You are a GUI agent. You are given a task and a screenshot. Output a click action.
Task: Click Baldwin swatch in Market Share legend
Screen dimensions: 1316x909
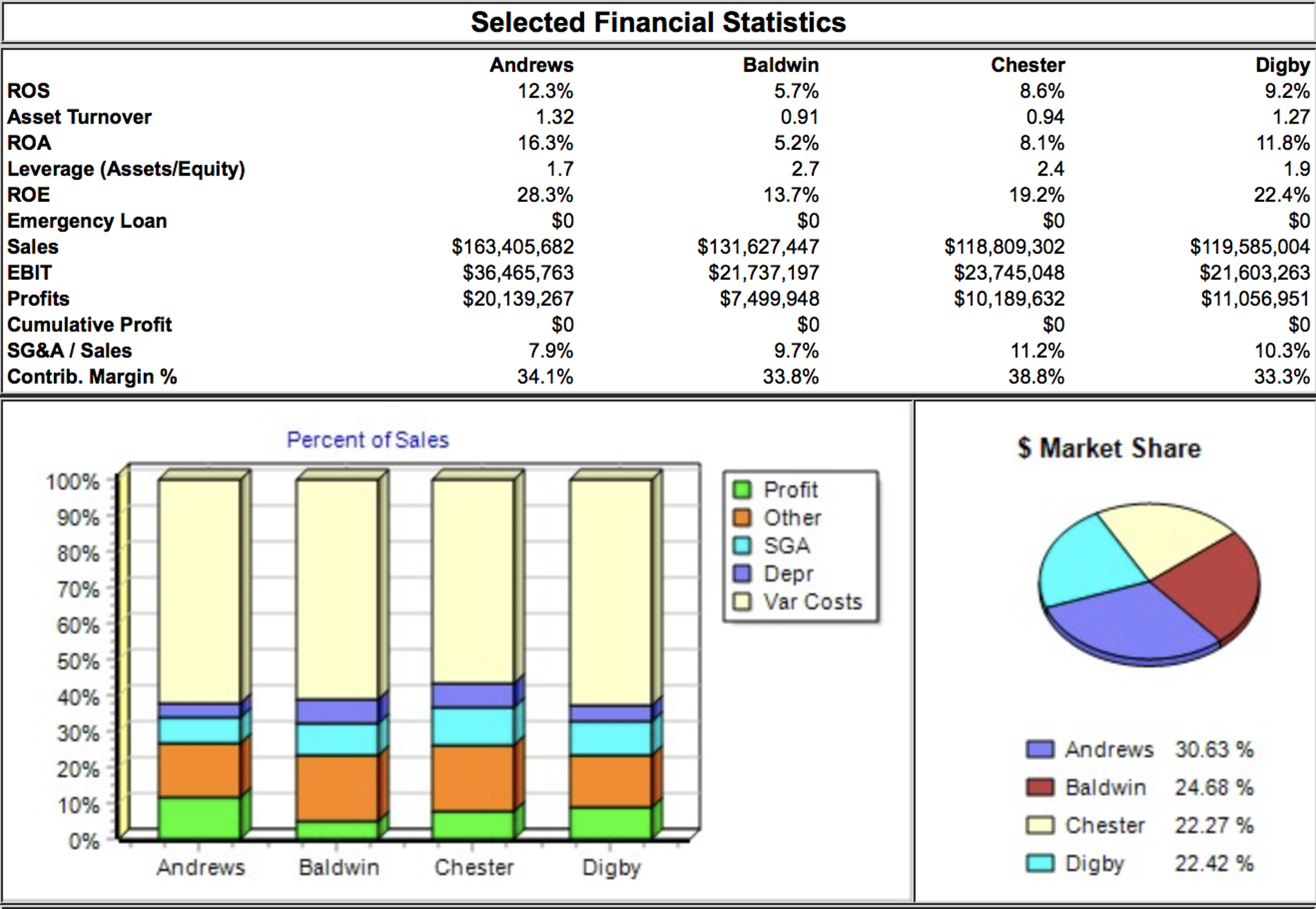click(x=1039, y=787)
